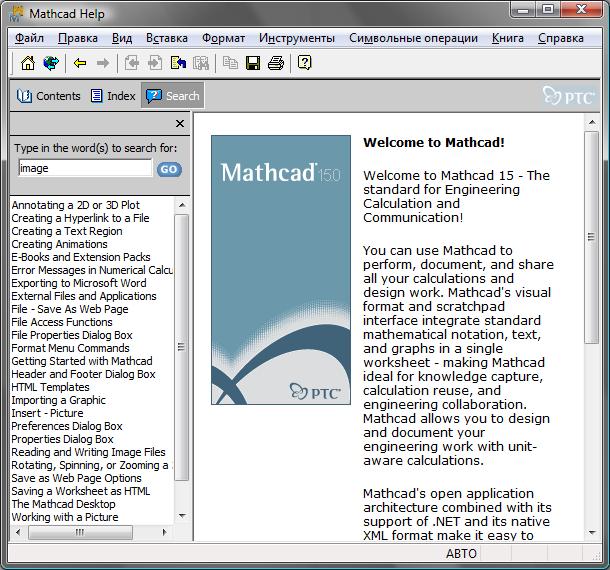Navigate back with yellow left arrow
The image size is (610, 570).
[x=80, y=63]
